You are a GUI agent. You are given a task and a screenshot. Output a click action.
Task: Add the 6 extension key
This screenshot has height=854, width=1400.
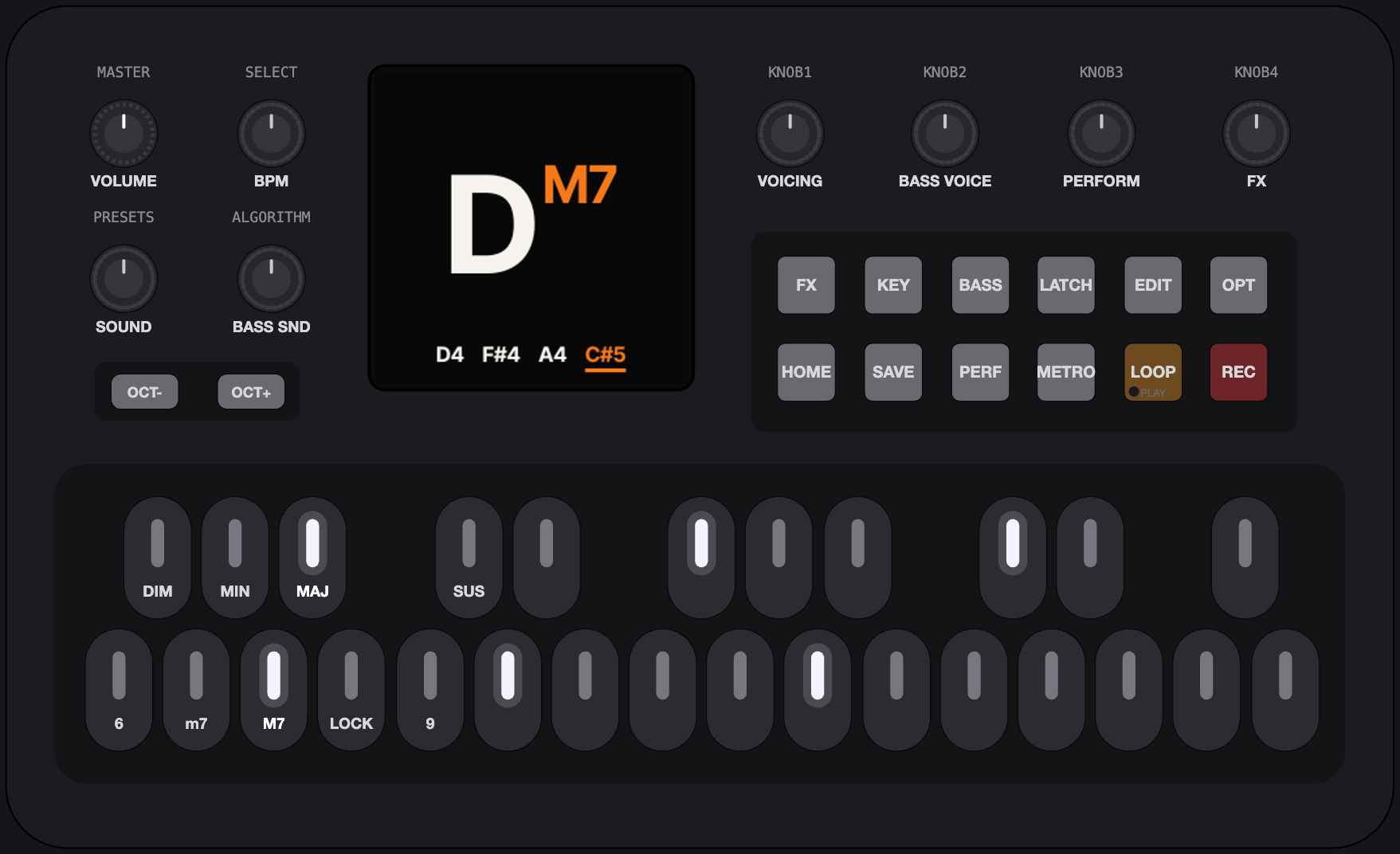(119, 690)
